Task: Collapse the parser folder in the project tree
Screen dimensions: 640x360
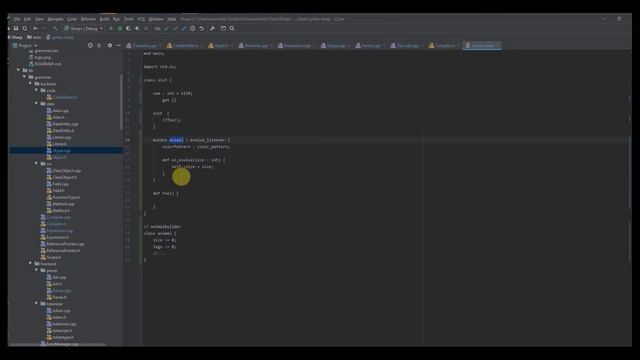Action: pos(37,270)
